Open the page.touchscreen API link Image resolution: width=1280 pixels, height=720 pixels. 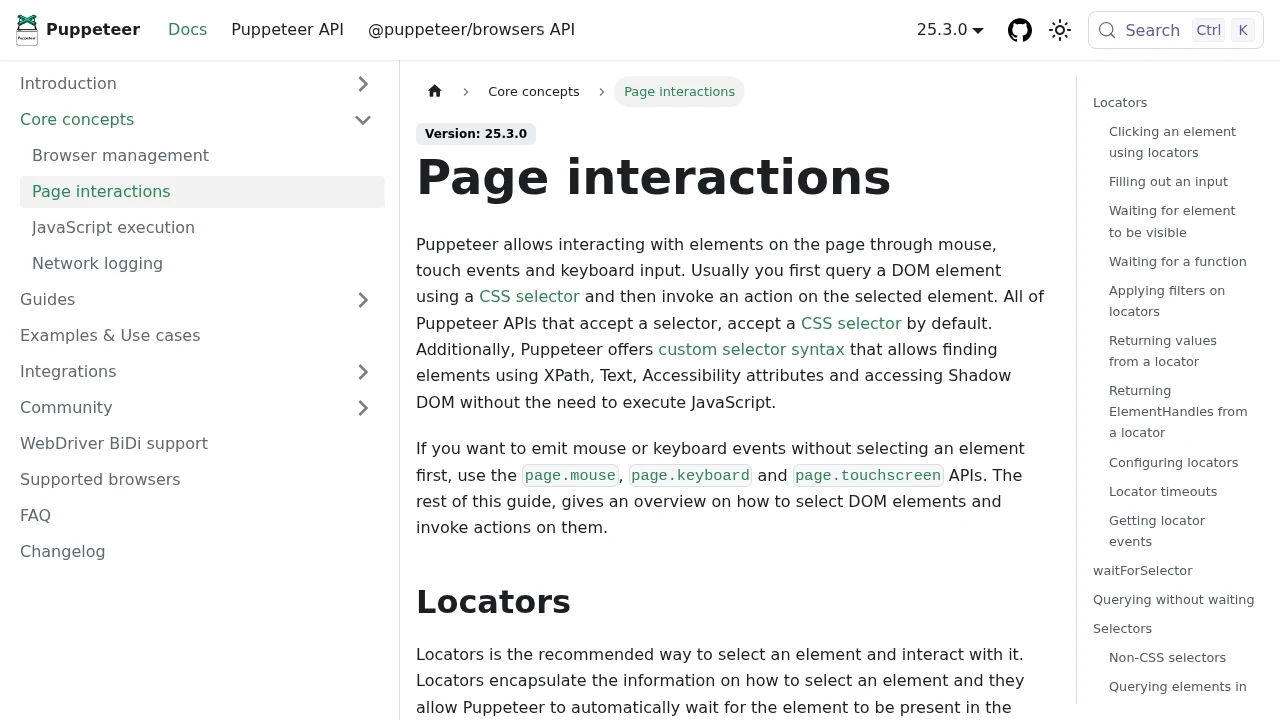[868, 476]
